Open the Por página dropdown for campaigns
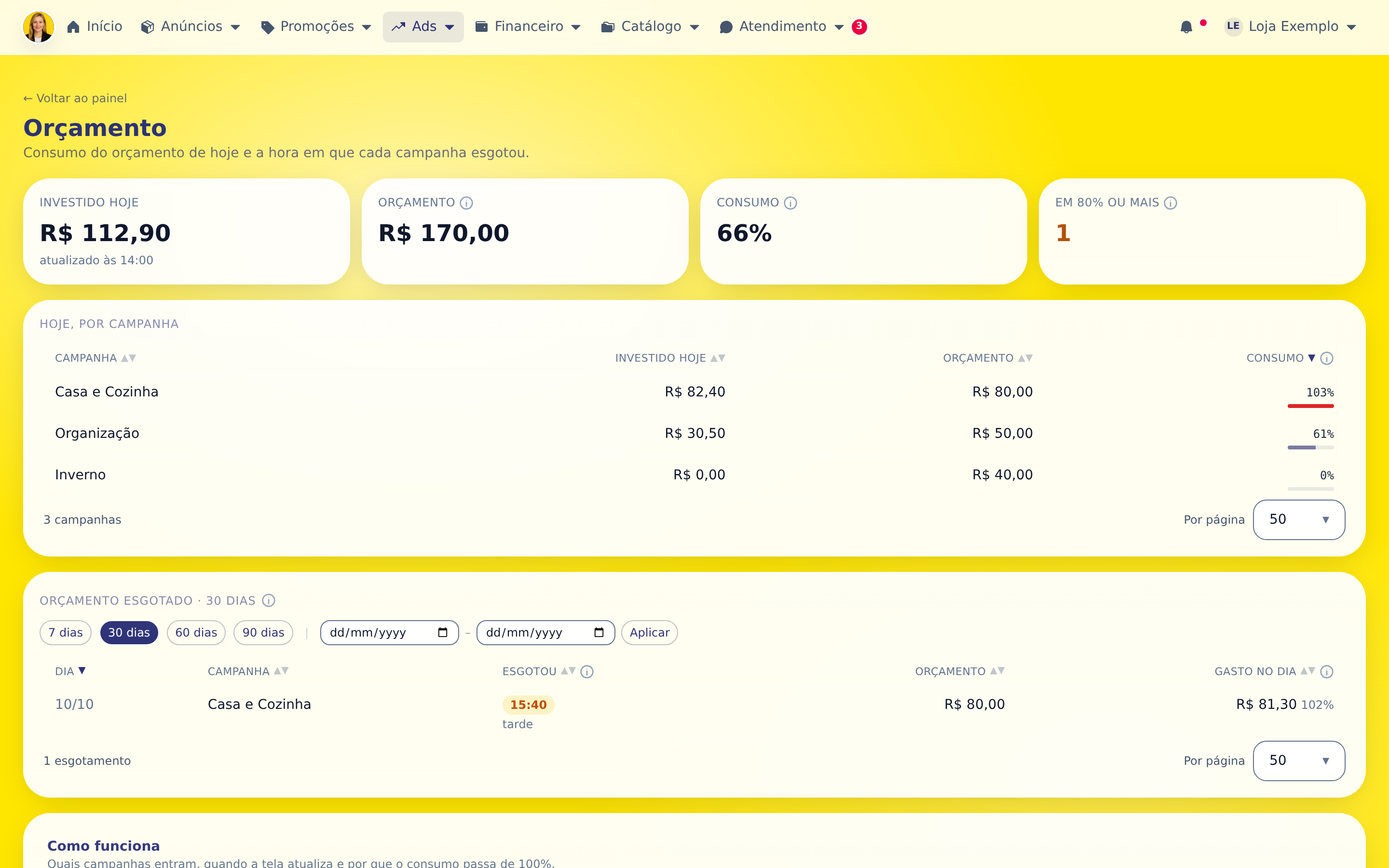Image resolution: width=1389 pixels, height=868 pixels. pos(1298,519)
